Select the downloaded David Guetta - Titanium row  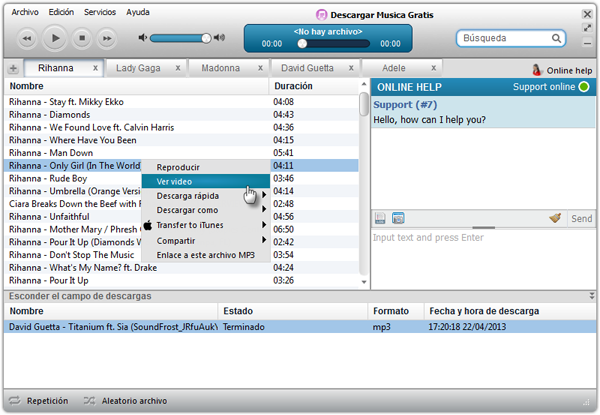pyautogui.click(x=300, y=327)
